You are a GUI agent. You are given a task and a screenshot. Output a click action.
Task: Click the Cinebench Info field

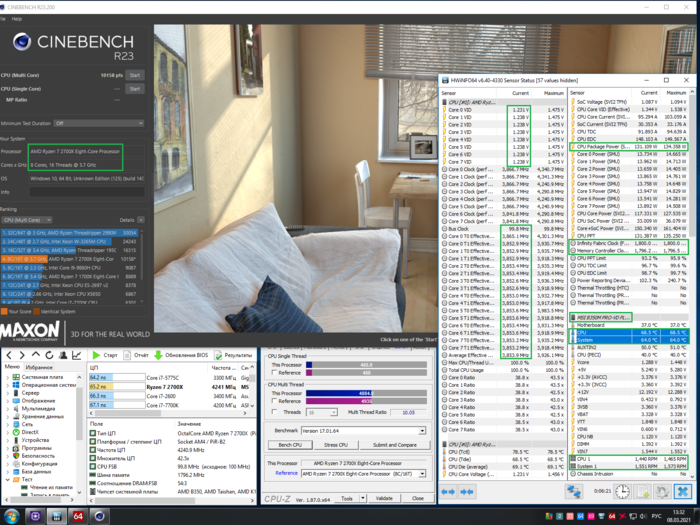point(87,192)
